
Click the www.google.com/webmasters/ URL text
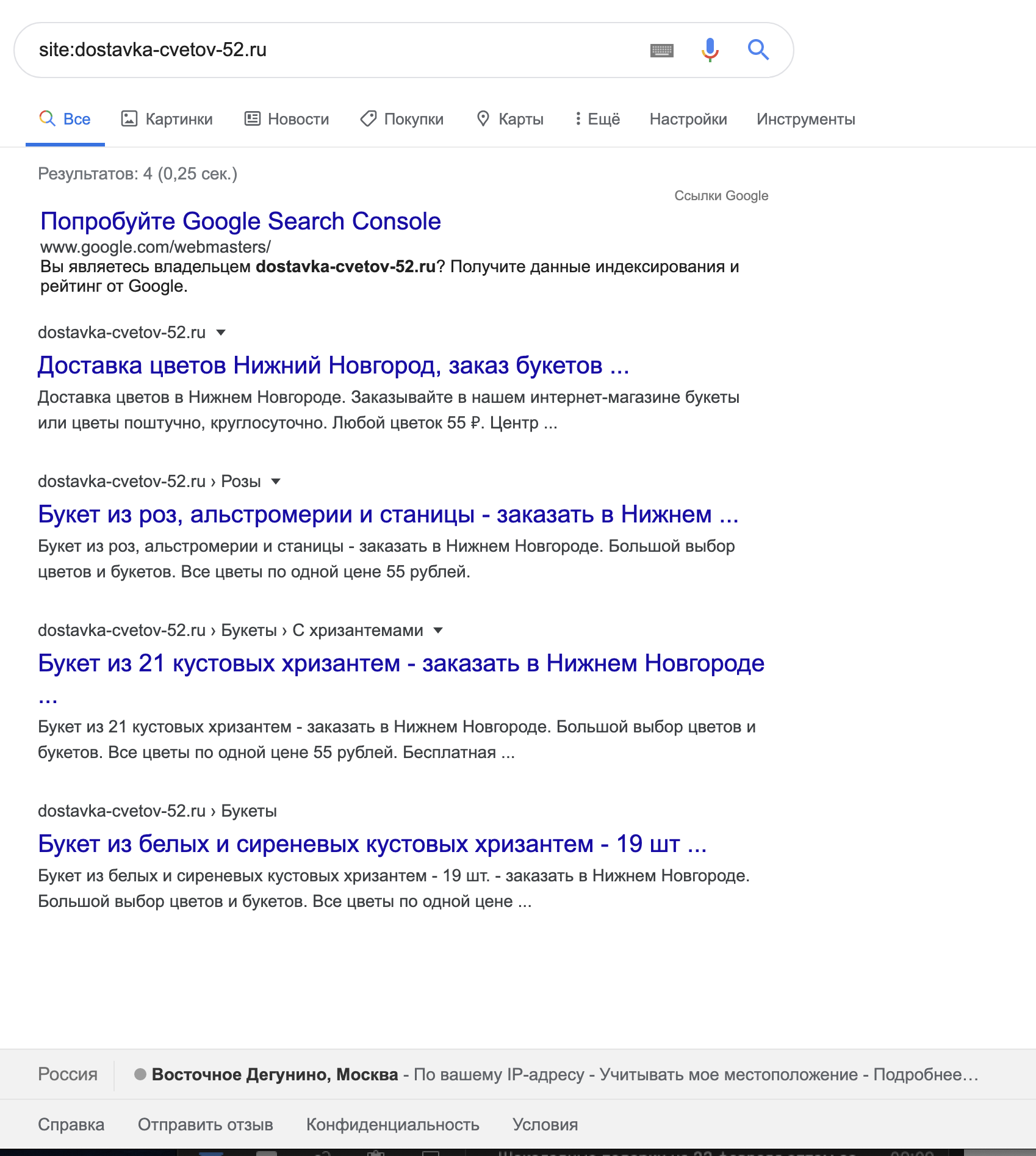pyautogui.click(x=156, y=247)
